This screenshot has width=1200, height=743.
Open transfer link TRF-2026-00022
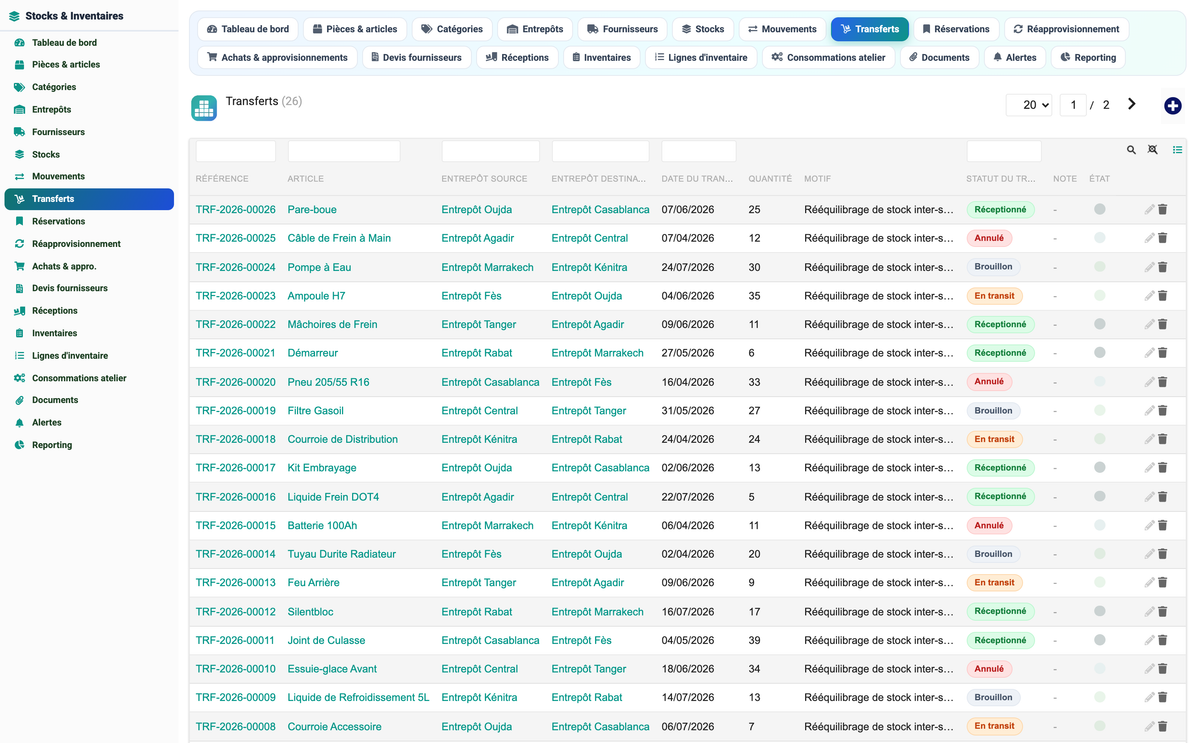tap(235, 324)
